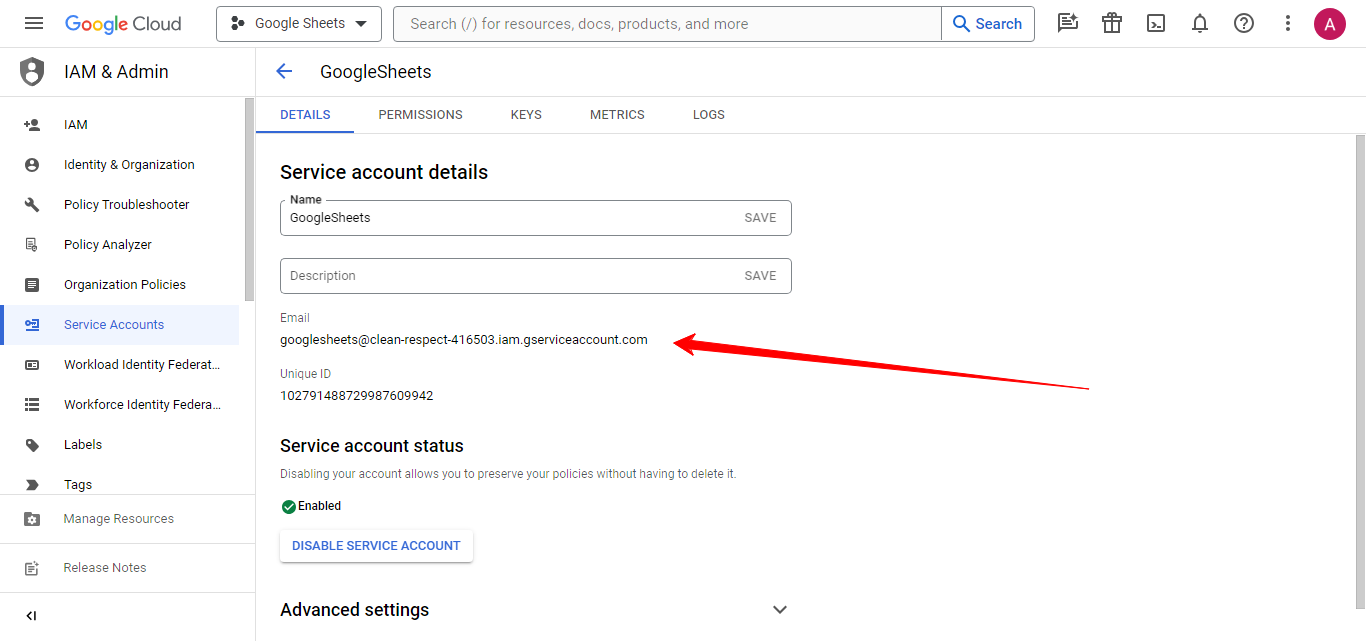
Task: Switch to the Keys tab
Action: pyautogui.click(x=526, y=115)
